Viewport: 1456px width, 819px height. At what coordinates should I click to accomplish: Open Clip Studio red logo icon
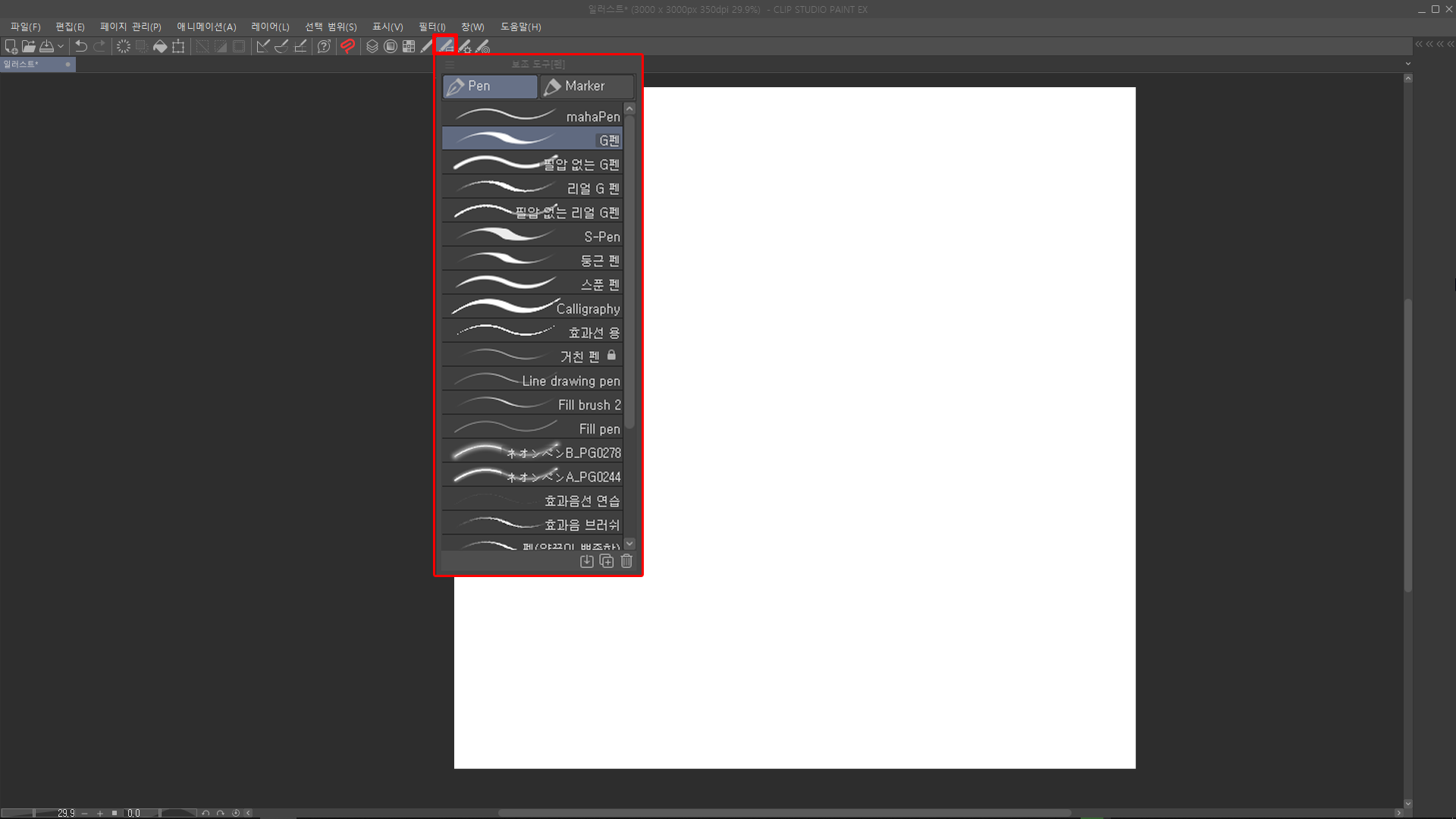click(x=347, y=46)
